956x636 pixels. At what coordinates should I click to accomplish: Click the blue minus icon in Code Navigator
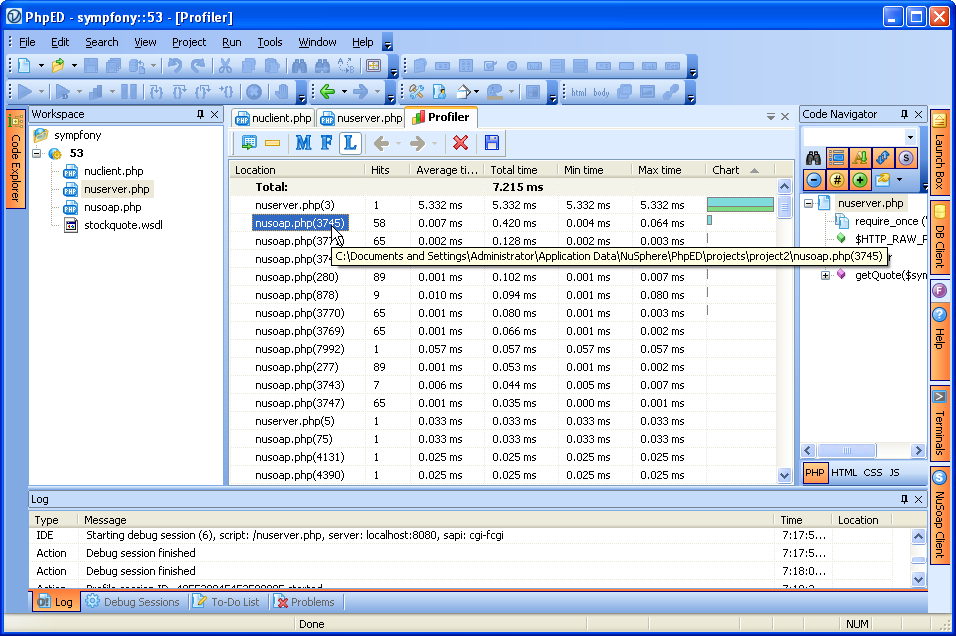click(x=814, y=180)
